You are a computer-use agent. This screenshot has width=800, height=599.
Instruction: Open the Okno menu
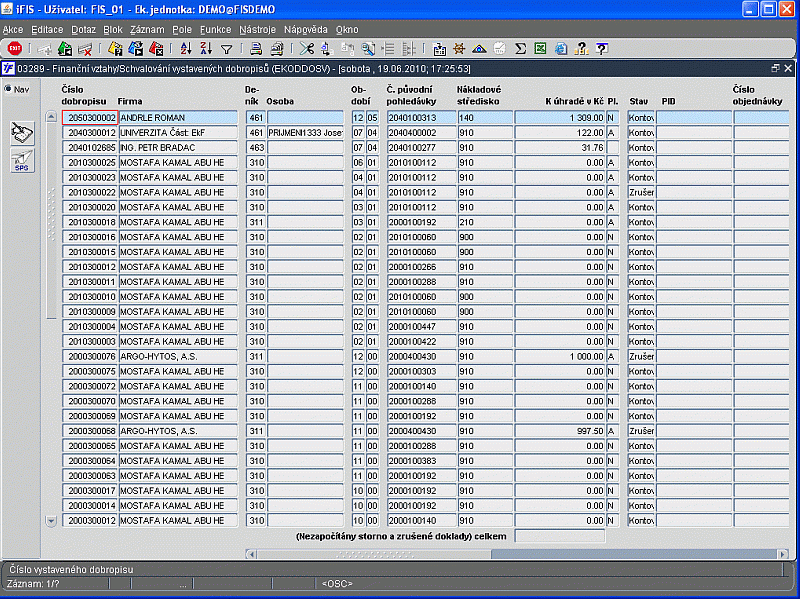(x=347, y=30)
